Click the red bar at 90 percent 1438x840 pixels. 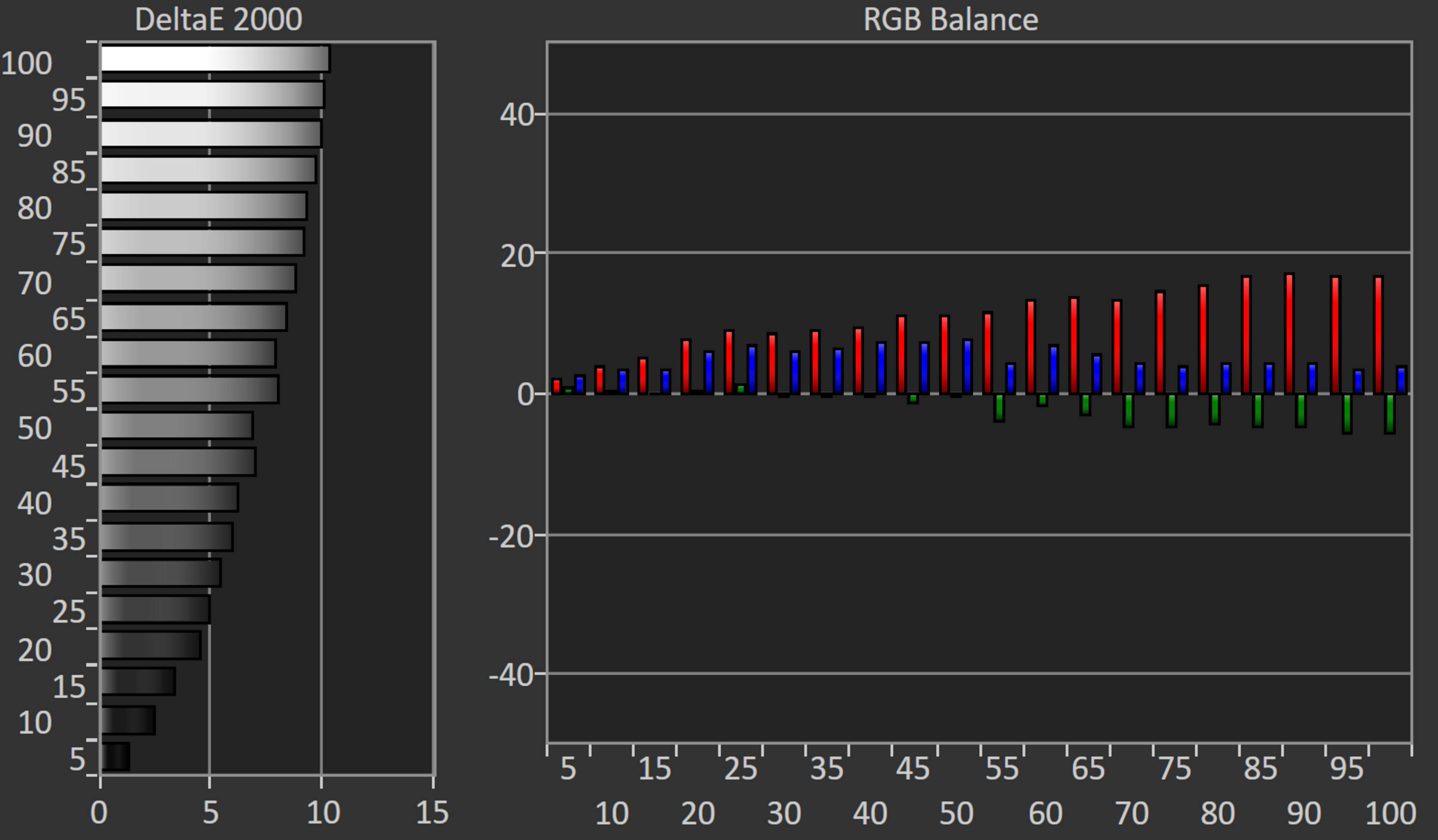(x=1289, y=334)
